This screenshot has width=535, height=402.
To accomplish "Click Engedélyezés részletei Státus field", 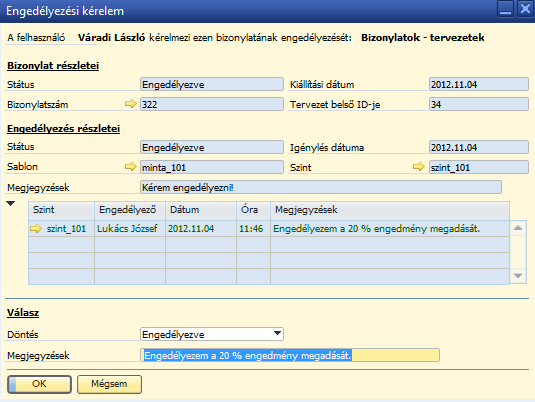I will pos(212,147).
